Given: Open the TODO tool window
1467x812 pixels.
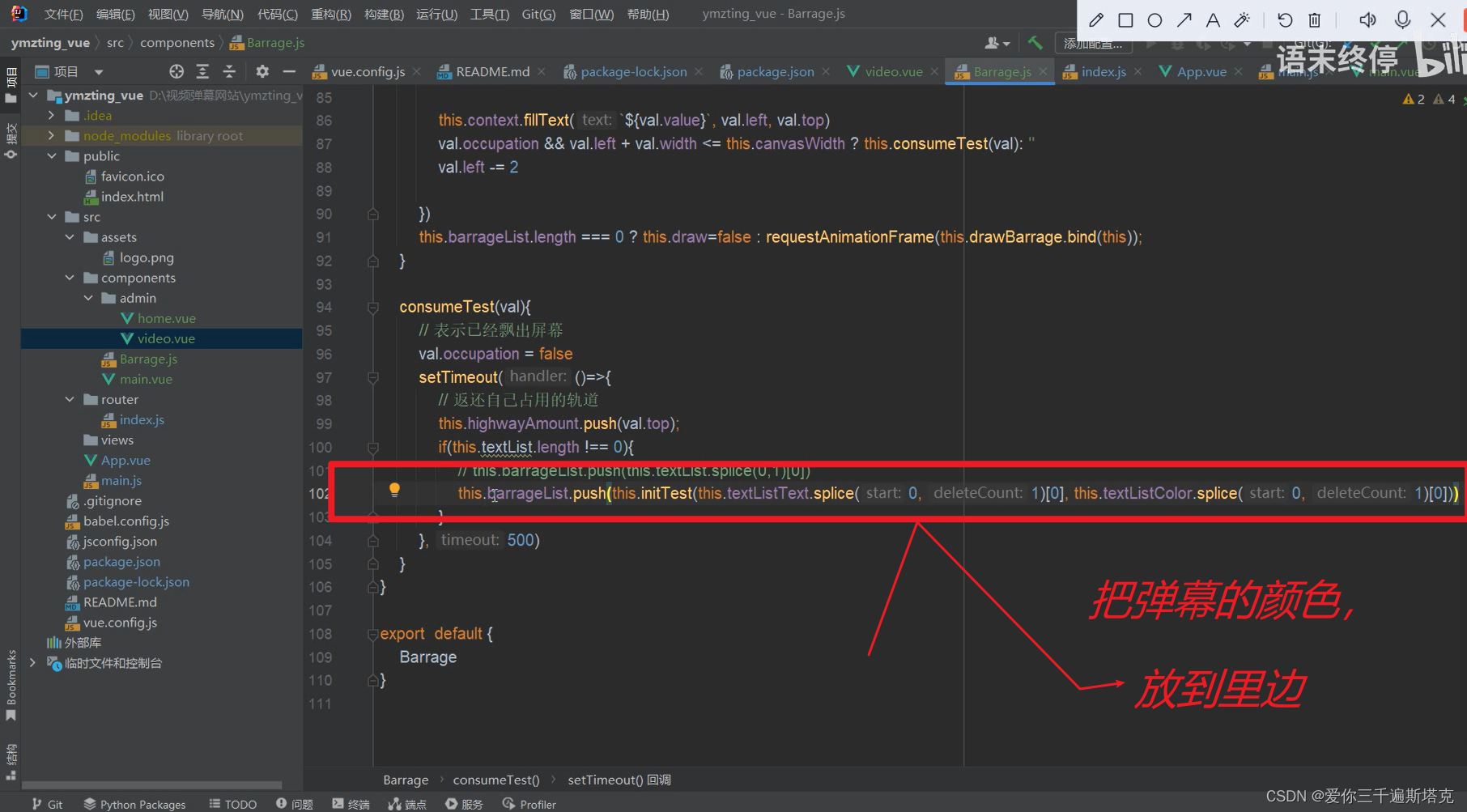Looking at the screenshot, I should (233, 804).
